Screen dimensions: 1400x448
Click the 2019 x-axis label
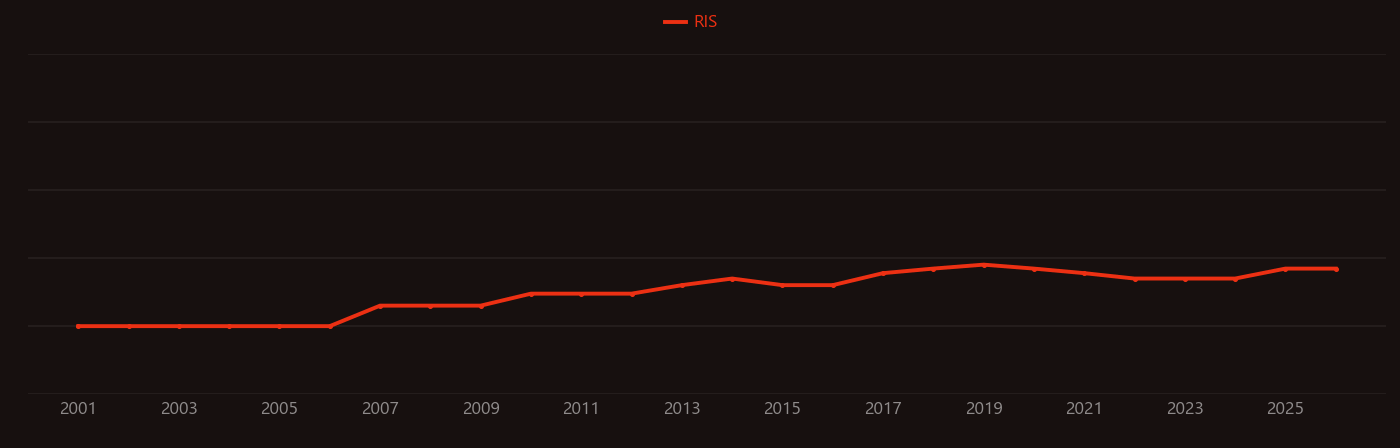tap(984, 409)
